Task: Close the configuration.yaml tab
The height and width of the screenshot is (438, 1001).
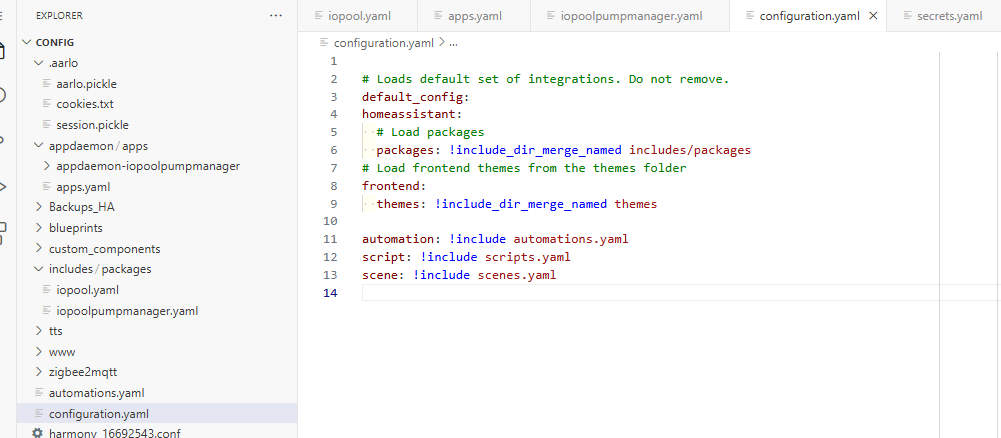Action: point(874,16)
